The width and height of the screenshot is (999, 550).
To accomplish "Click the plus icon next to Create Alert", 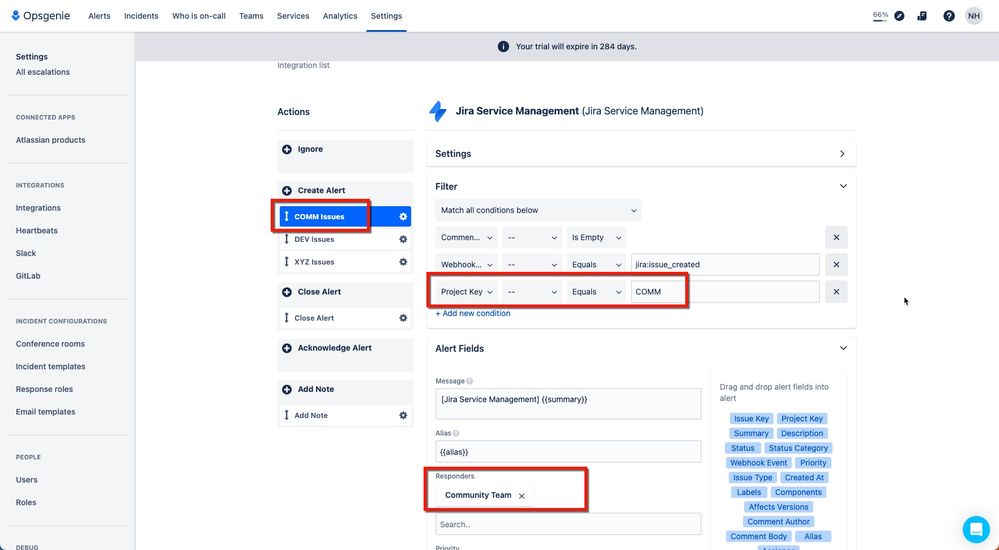I will pos(287,191).
